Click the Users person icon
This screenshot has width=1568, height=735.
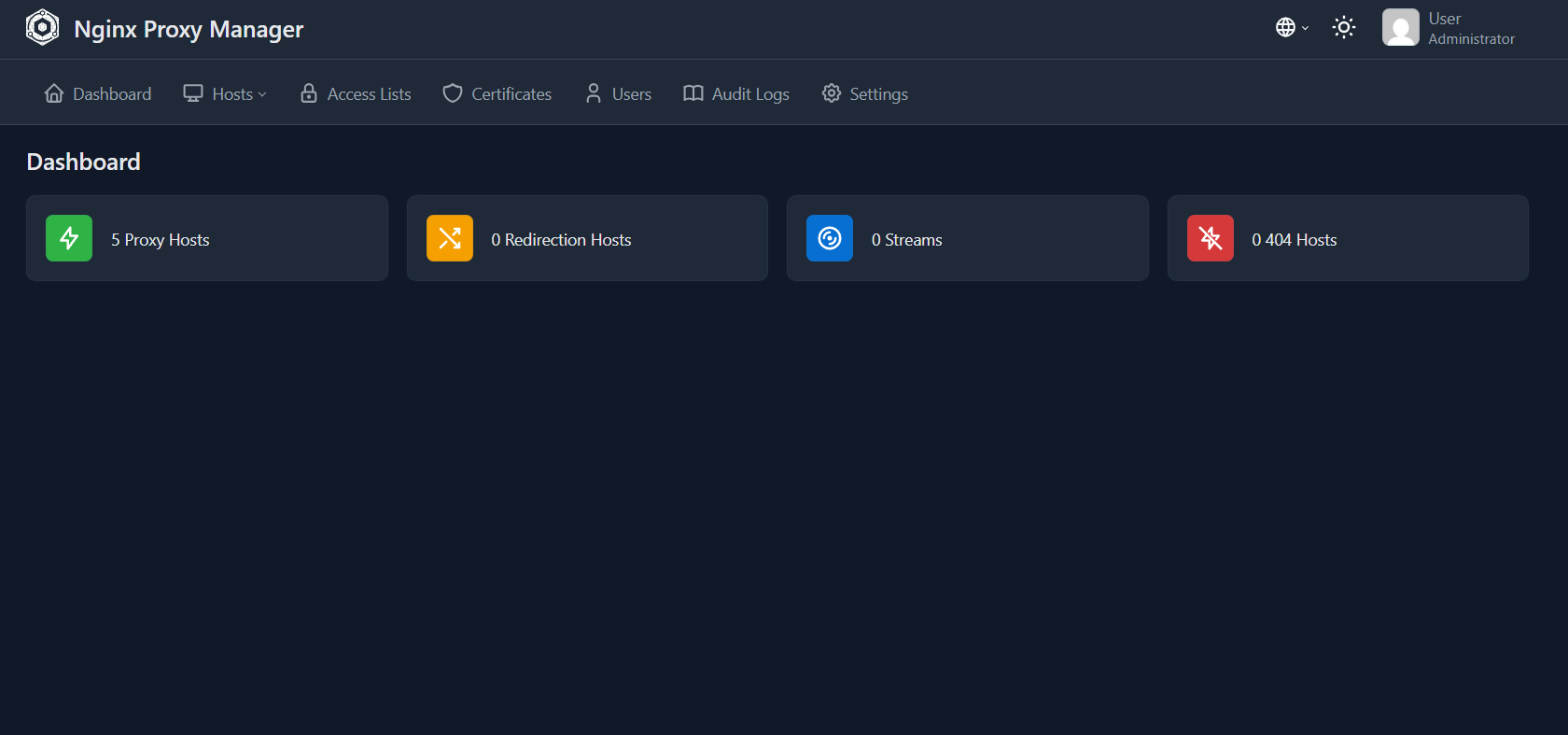(x=594, y=93)
